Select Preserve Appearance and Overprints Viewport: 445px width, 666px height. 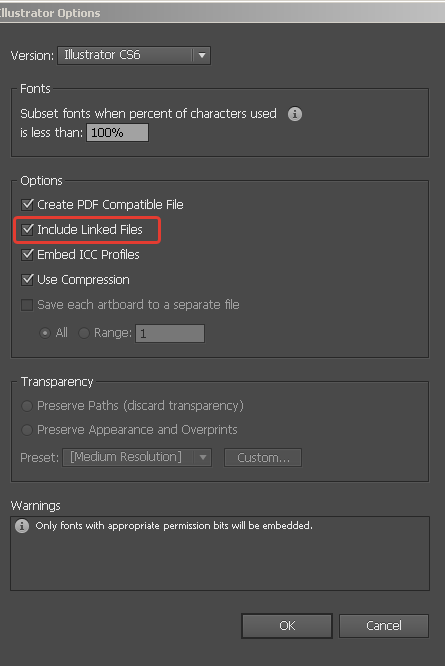(x=27, y=430)
